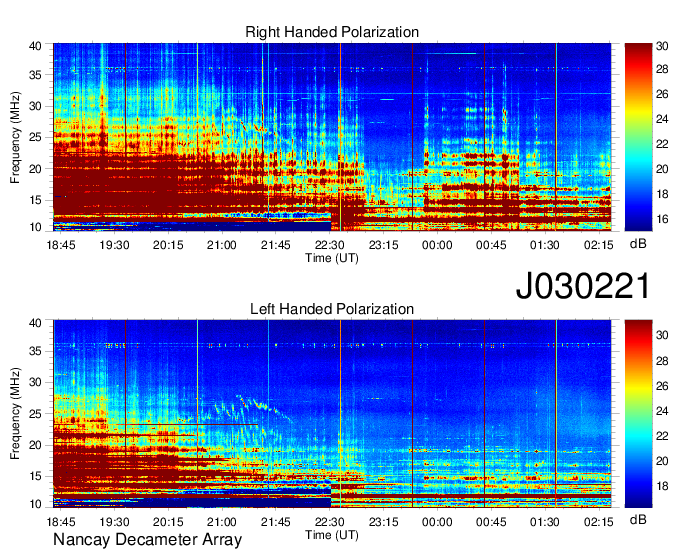Click the 21:00 time tick on the Right Handed plot
This screenshot has height=552, width=680.
click(x=222, y=245)
